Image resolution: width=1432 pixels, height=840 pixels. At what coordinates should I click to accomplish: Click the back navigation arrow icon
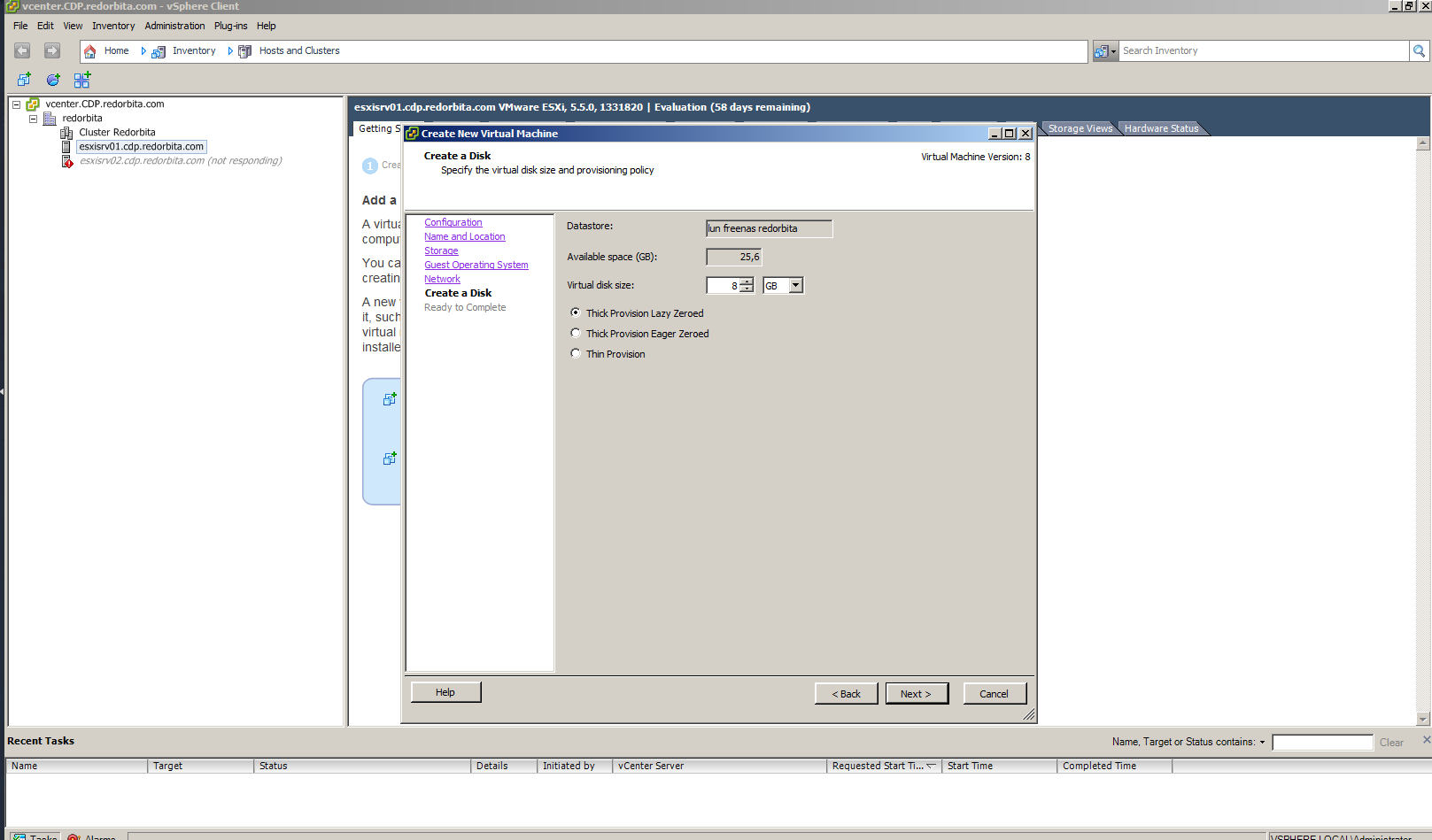tap(22, 51)
